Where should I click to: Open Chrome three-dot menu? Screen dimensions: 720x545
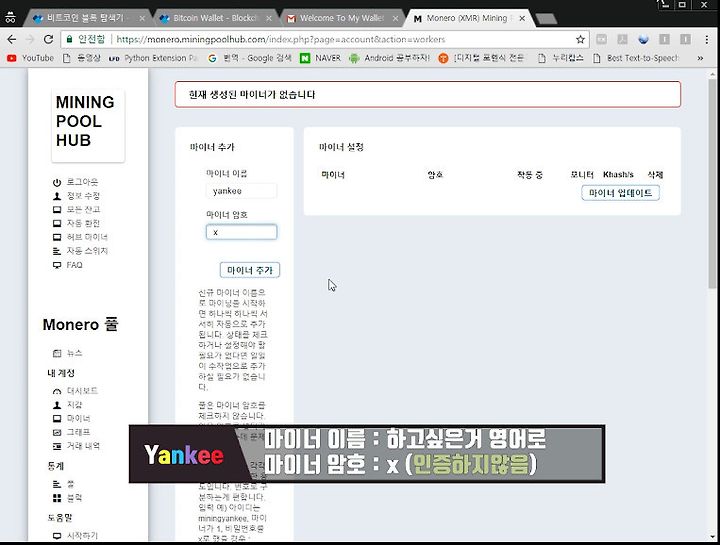[x=707, y=39]
